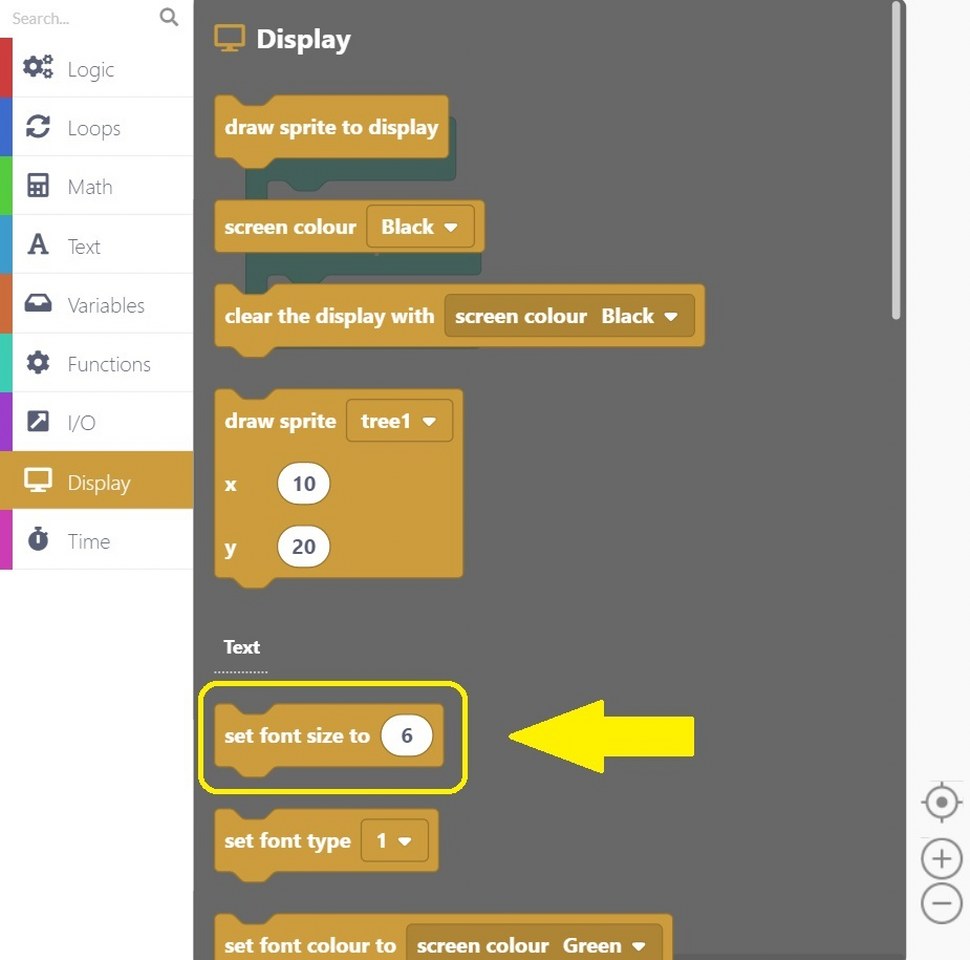970x960 pixels.
Task: Click the center workspace target icon
Action: pyautogui.click(x=942, y=802)
